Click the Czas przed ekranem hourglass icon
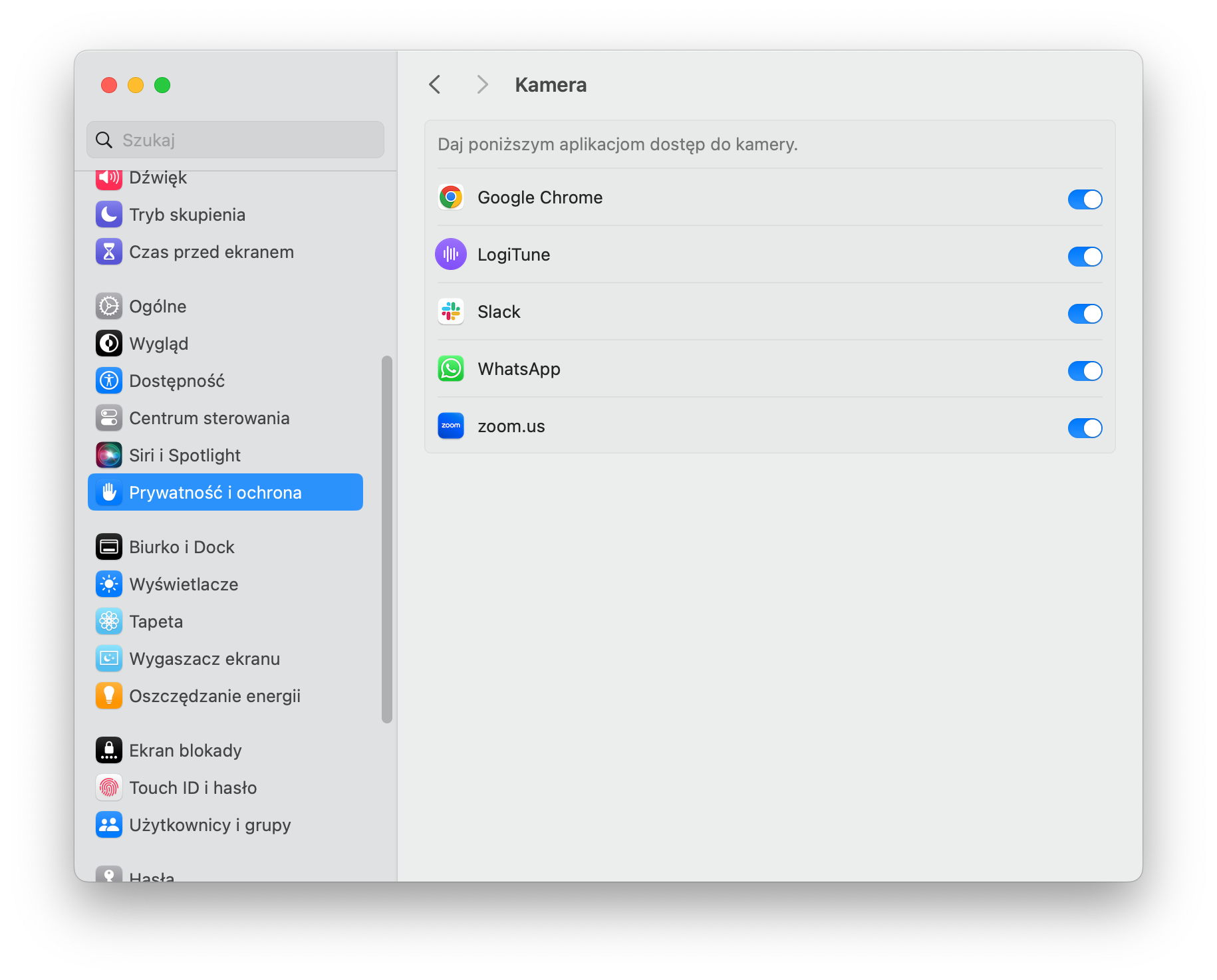The image size is (1217, 980). coord(108,252)
